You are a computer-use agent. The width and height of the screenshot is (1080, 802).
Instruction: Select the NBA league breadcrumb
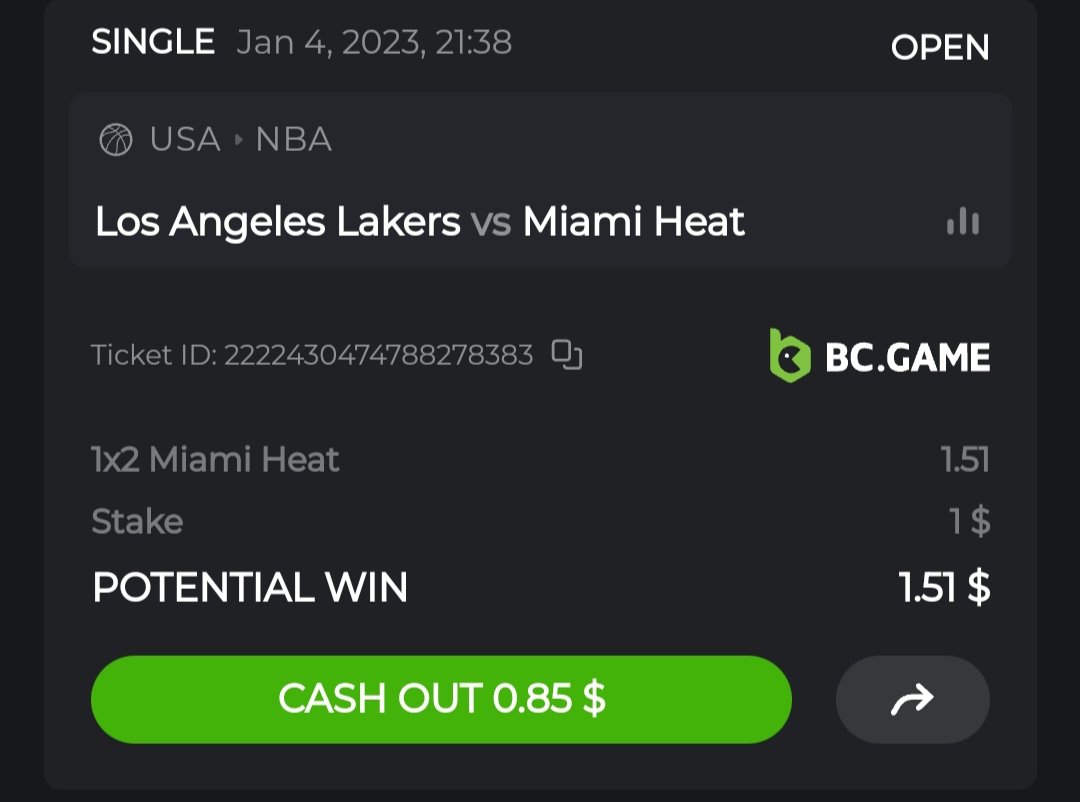pos(294,140)
